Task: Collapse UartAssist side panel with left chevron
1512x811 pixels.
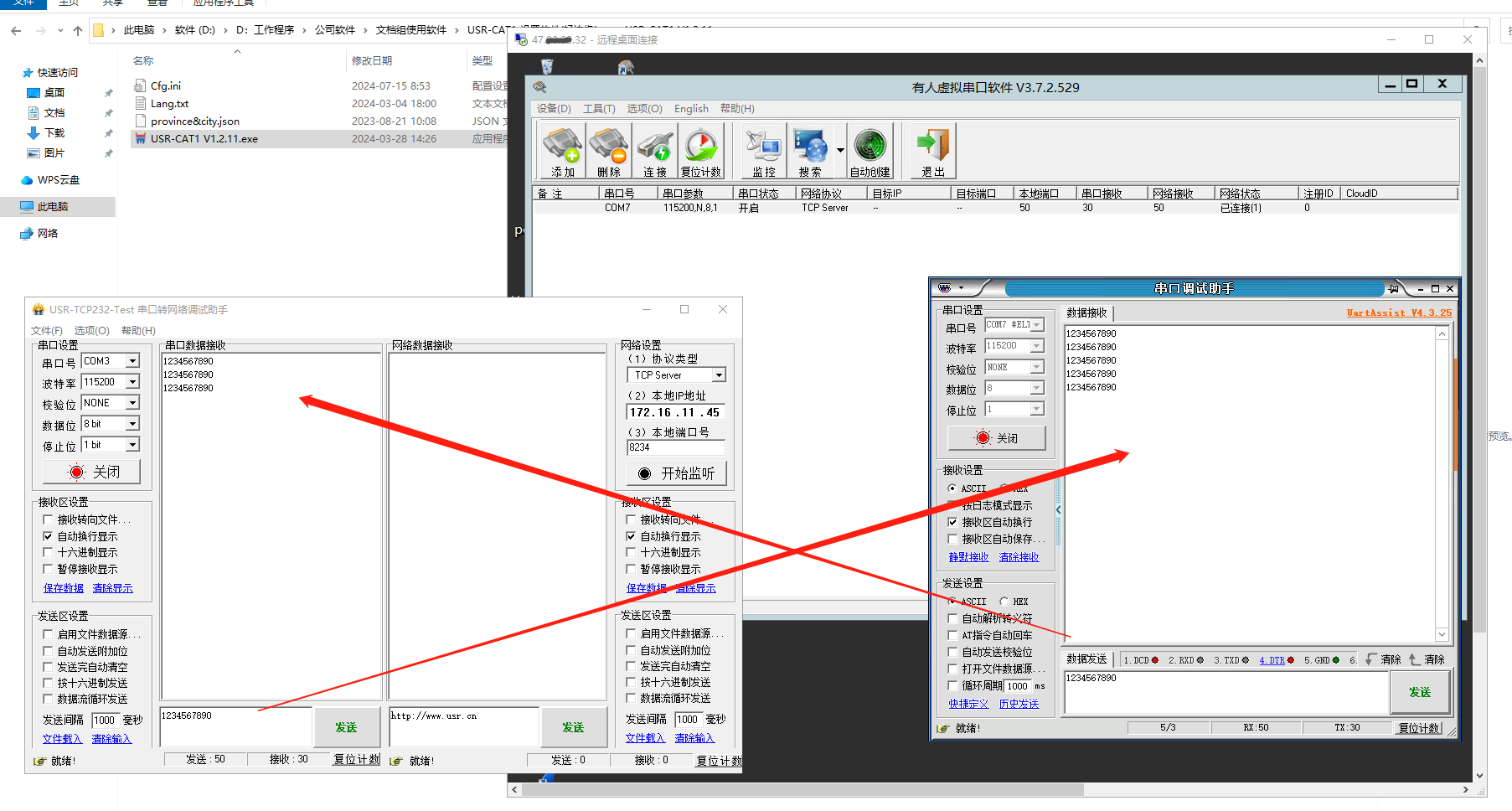Action: click(1058, 509)
